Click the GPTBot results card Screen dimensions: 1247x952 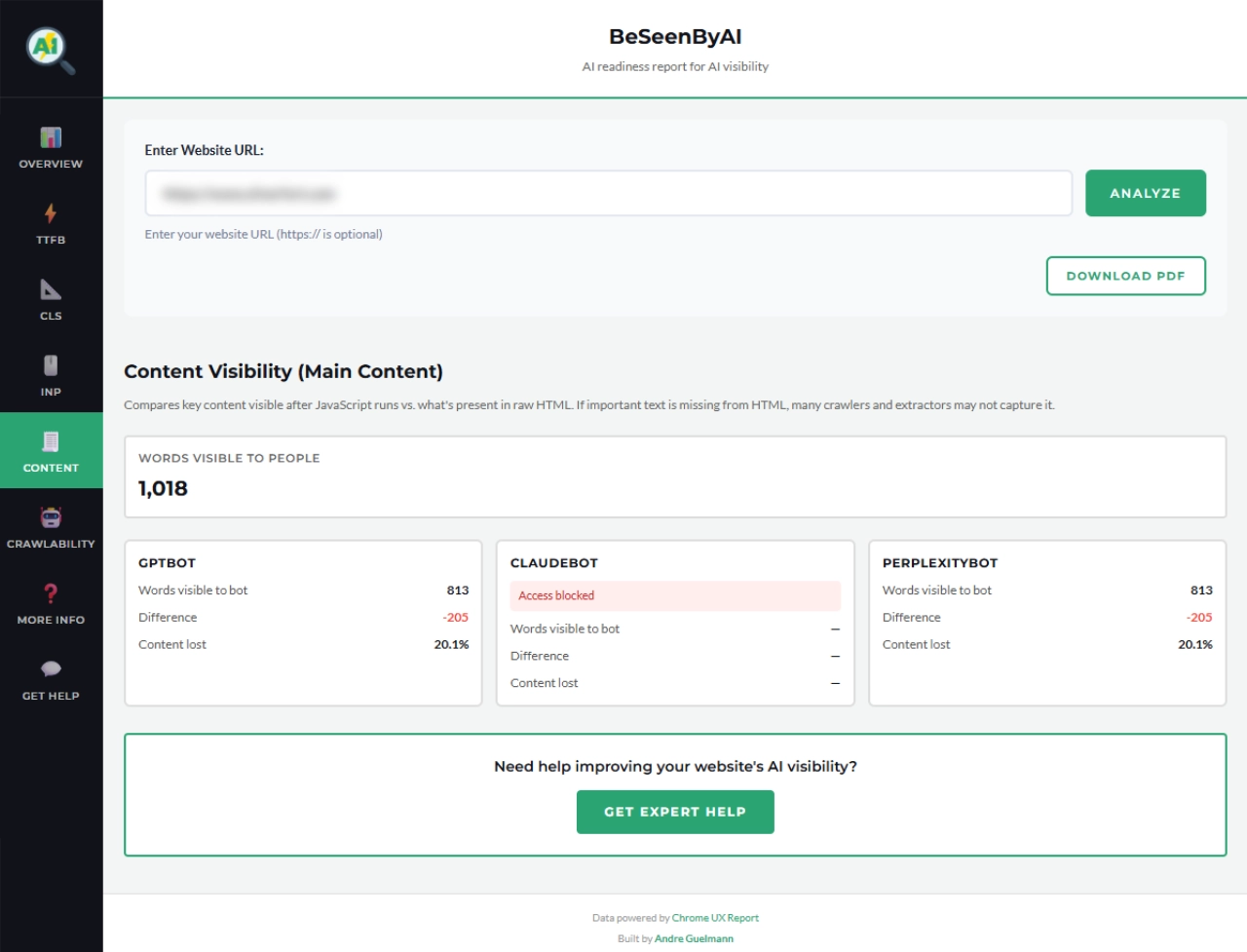(x=302, y=621)
